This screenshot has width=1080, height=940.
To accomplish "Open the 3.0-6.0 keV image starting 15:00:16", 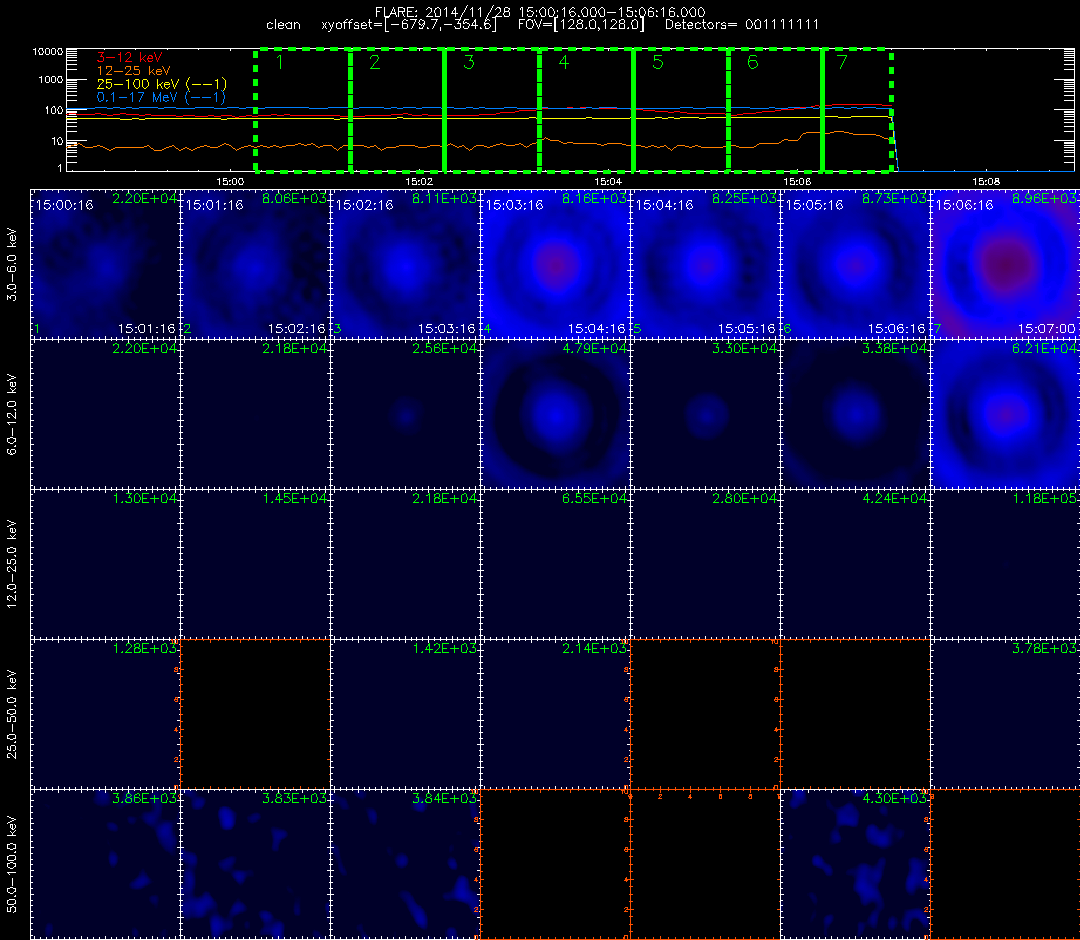I will [x=105, y=264].
